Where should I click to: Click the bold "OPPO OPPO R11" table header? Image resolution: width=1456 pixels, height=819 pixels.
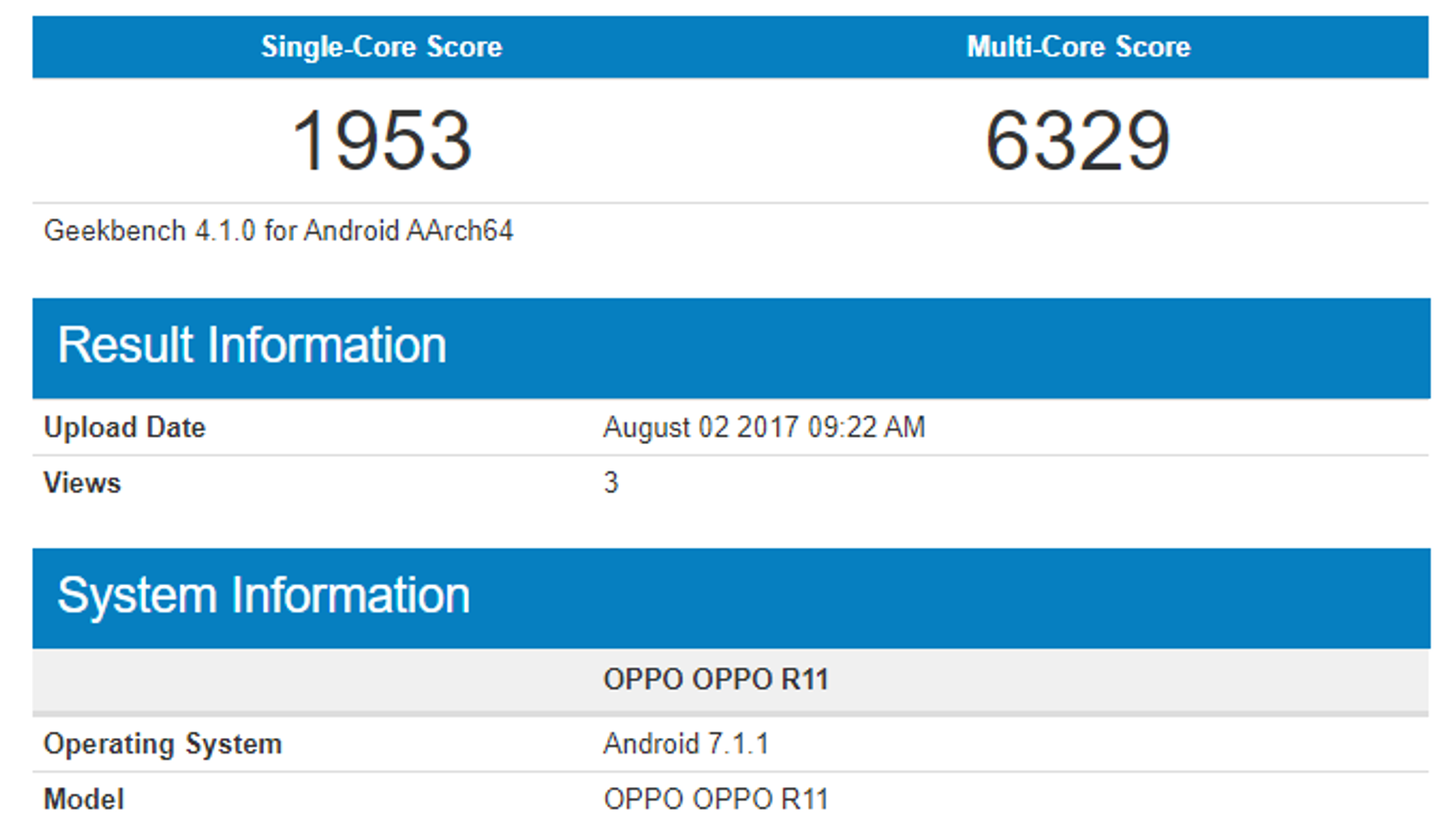tap(716, 680)
